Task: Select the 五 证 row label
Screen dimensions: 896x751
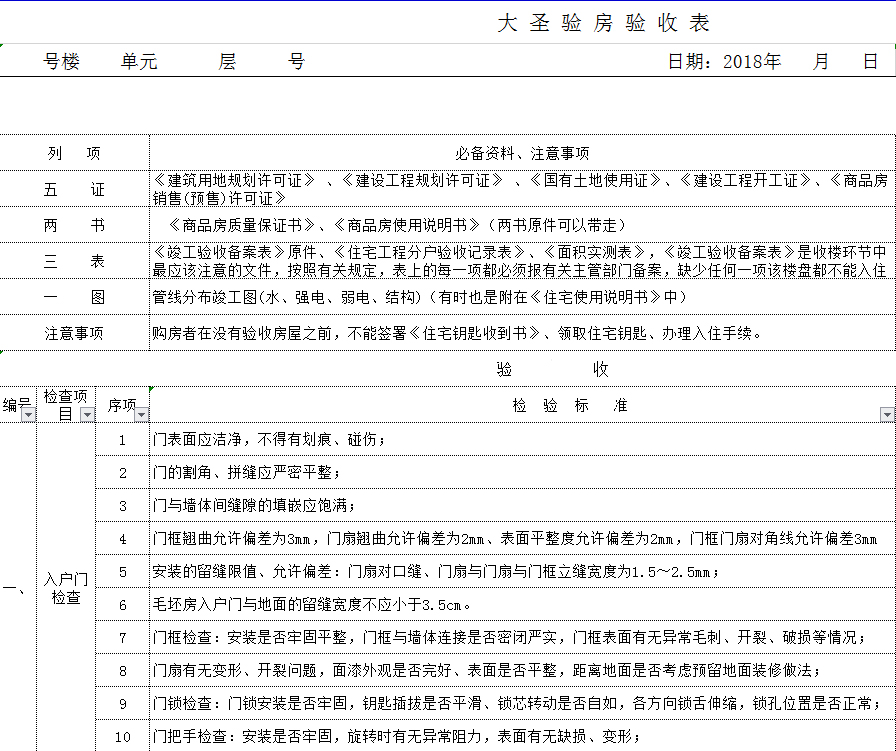Action: [74, 189]
